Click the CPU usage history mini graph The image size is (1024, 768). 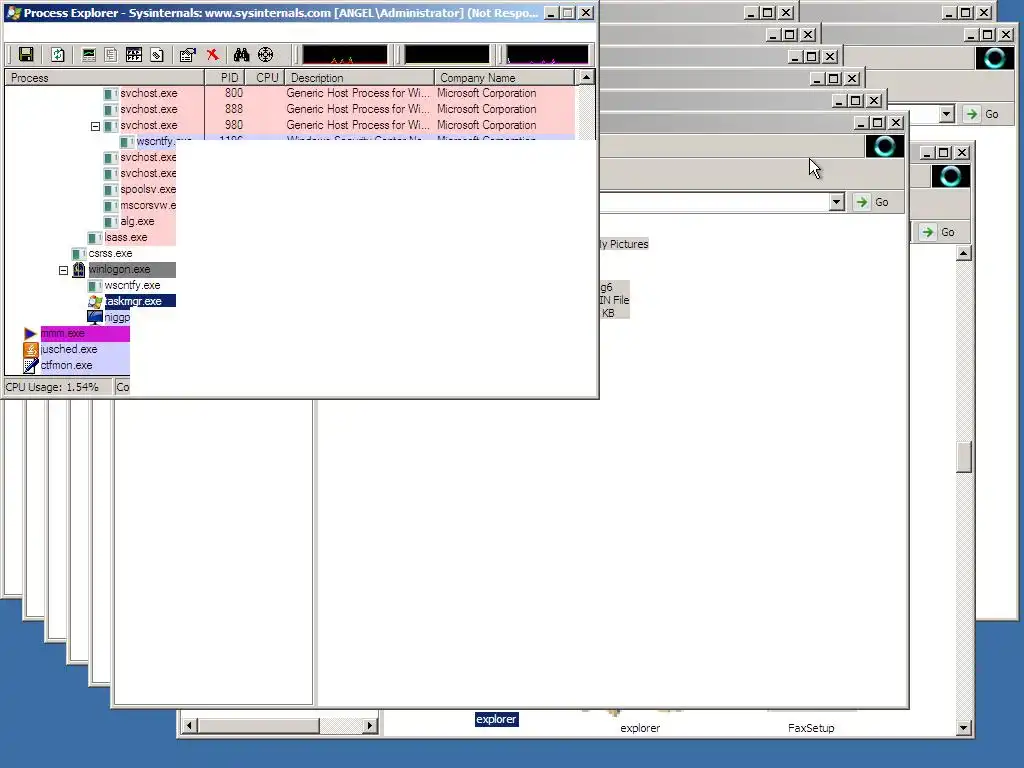click(x=345, y=55)
